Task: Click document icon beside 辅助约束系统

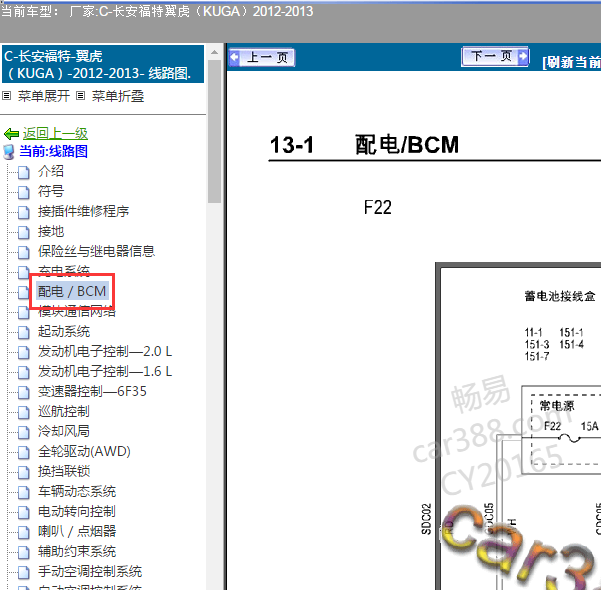Action: [24, 552]
